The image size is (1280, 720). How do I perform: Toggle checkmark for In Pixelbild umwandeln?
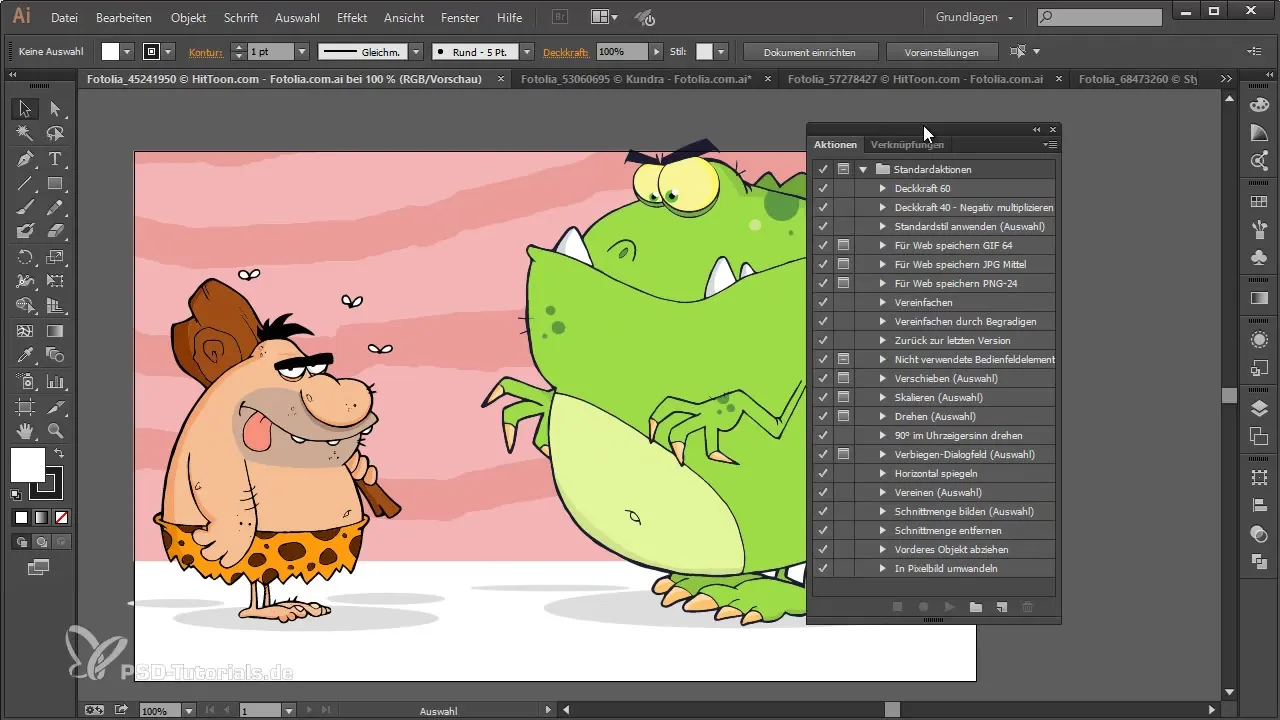[x=823, y=568]
